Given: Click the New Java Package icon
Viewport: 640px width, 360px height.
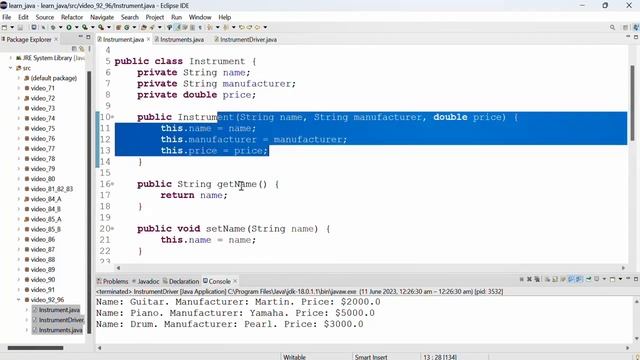Looking at the screenshot, I should [x=118, y=27].
